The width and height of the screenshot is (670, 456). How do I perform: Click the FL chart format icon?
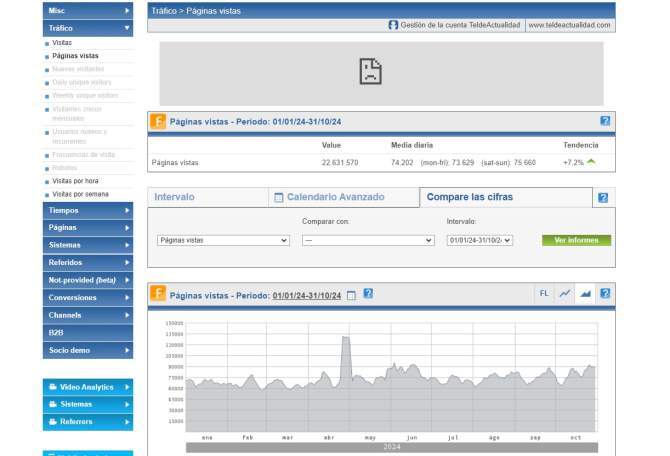click(x=544, y=294)
